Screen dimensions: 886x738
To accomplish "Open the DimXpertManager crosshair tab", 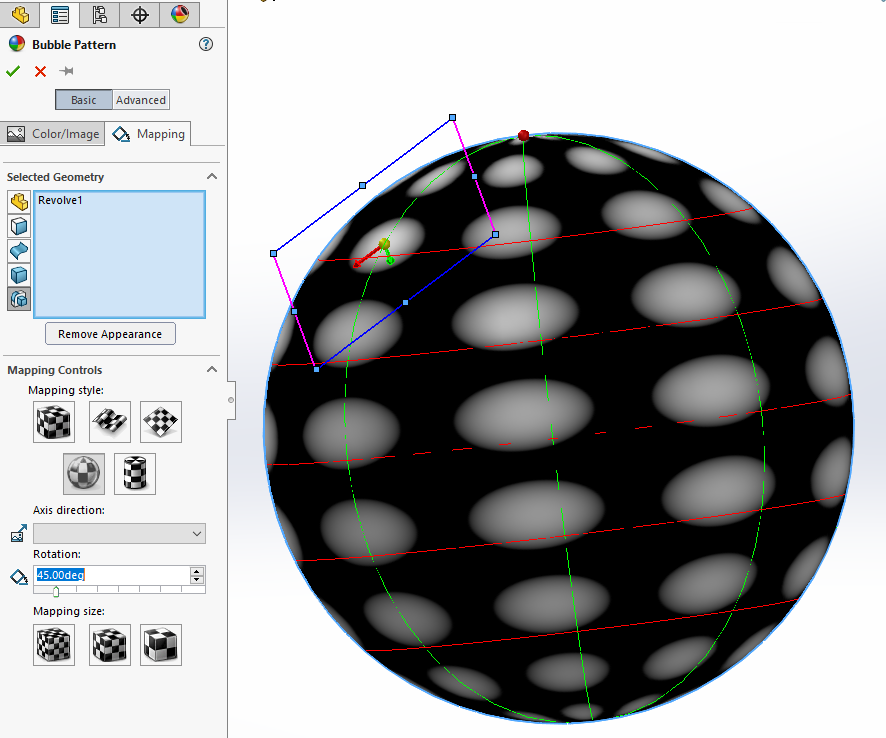I will [140, 14].
